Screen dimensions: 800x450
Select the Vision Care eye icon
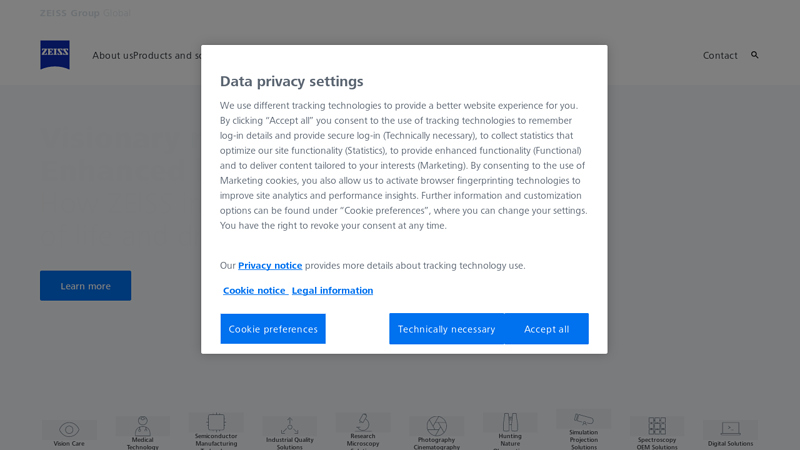pyautogui.click(x=69, y=429)
